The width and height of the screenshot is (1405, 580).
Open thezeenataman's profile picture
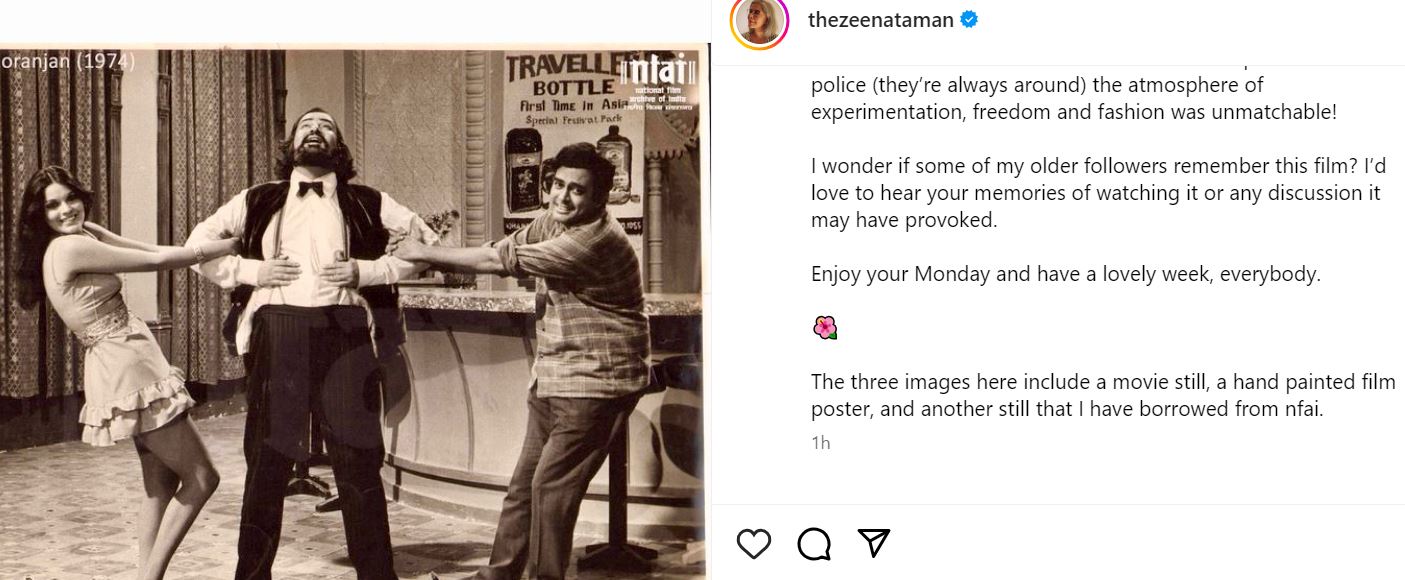pos(758,19)
